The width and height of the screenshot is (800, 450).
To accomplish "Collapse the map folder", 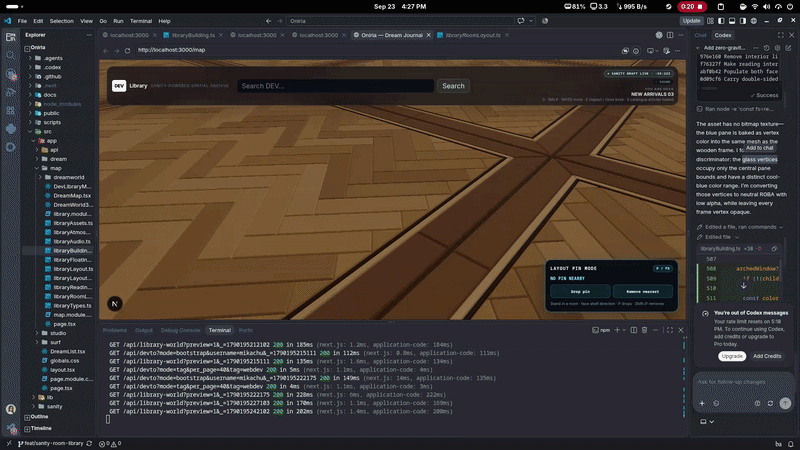I will pos(37,168).
